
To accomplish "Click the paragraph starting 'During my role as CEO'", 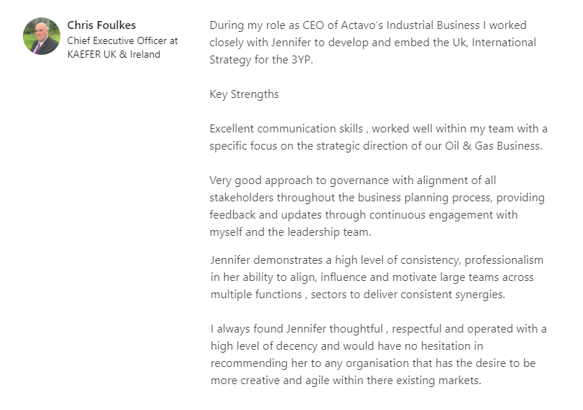I will (x=373, y=42).
